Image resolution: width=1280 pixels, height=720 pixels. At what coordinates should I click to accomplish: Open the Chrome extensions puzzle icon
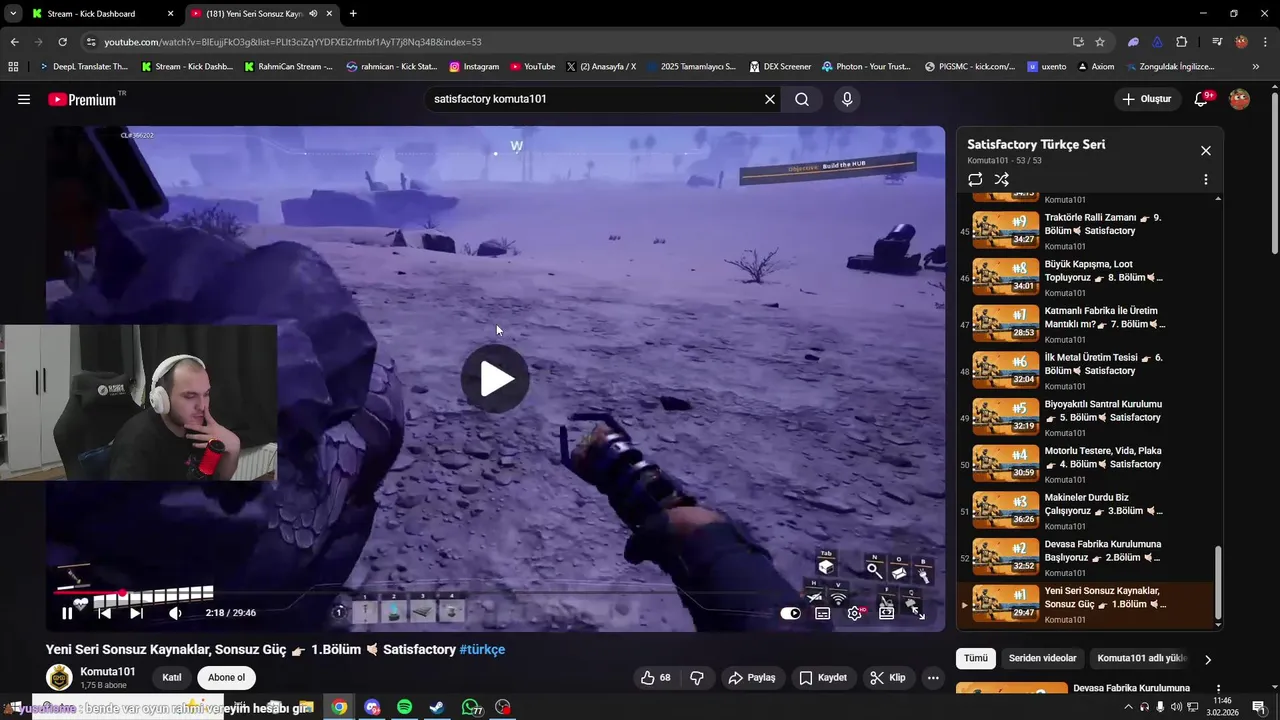click(x=1182, y=42)
